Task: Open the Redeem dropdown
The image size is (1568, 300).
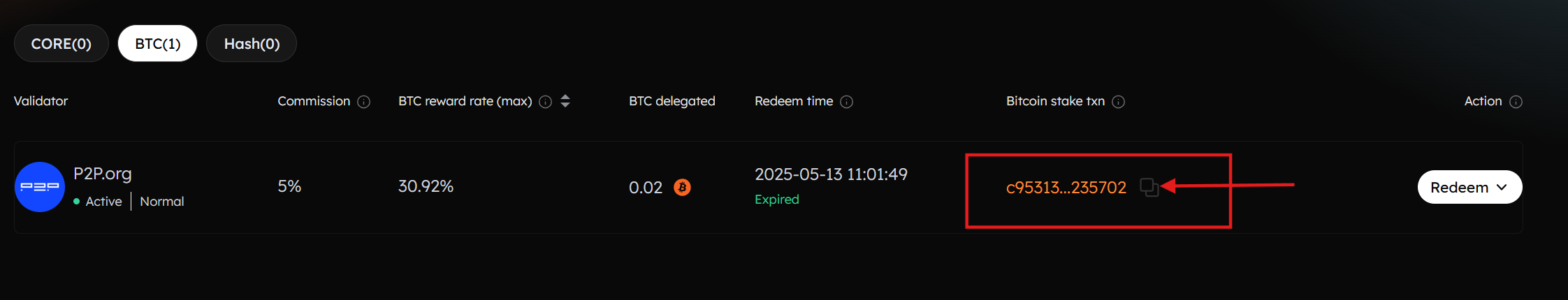Action: click(1469, 187)
